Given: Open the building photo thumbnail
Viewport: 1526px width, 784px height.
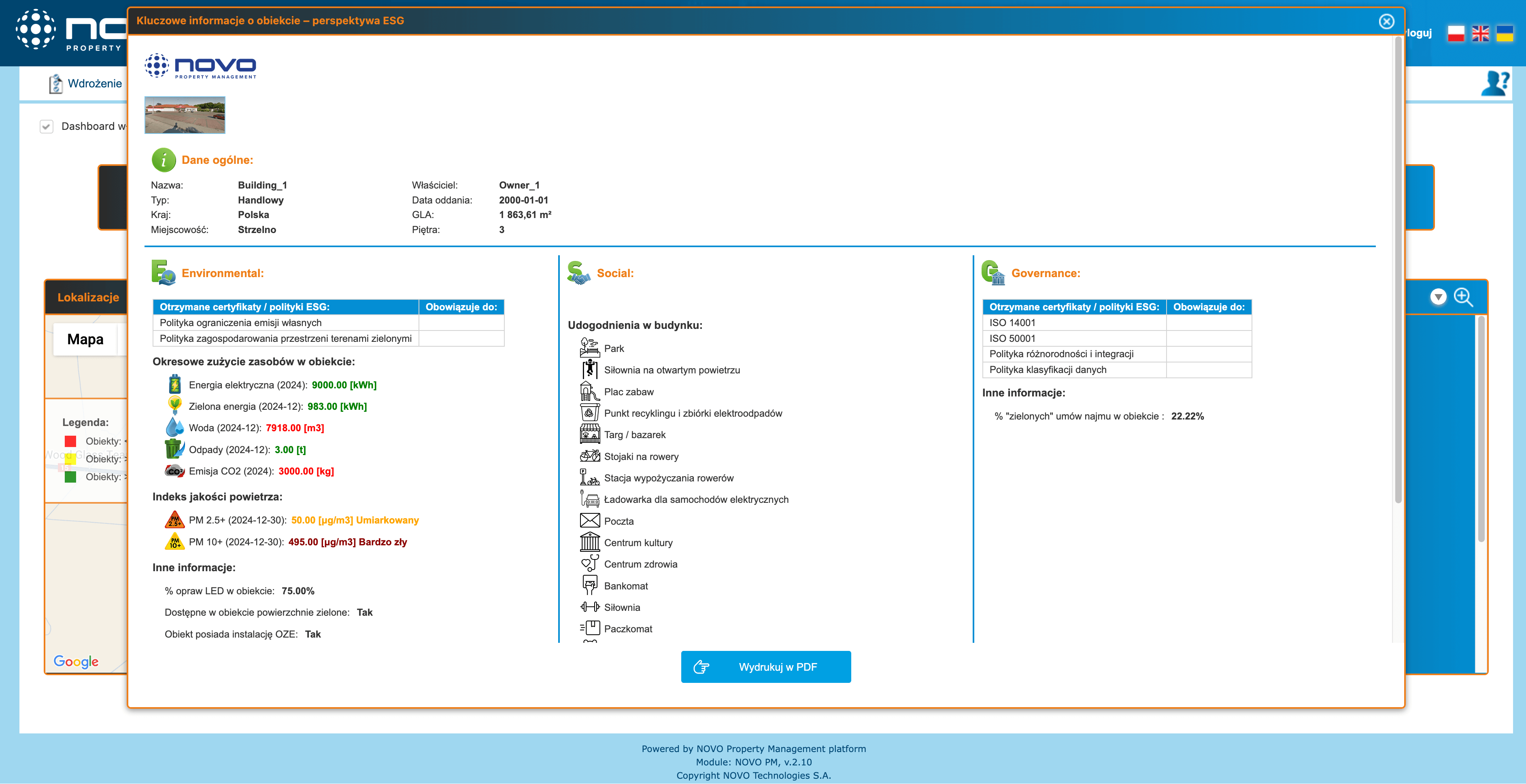Looking at the screenshot, I should (185, 115).
